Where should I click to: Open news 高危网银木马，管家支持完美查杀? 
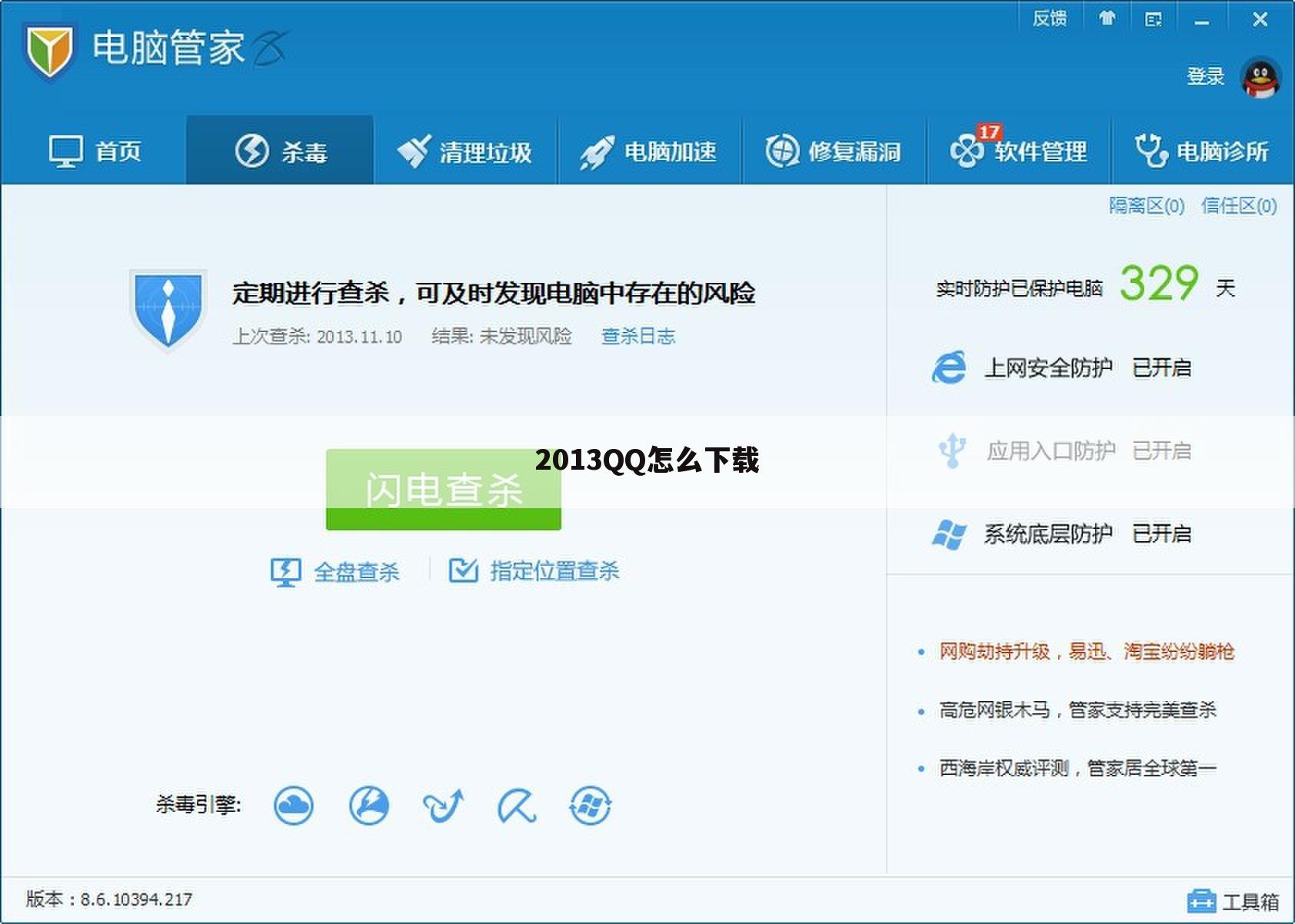1077,710
